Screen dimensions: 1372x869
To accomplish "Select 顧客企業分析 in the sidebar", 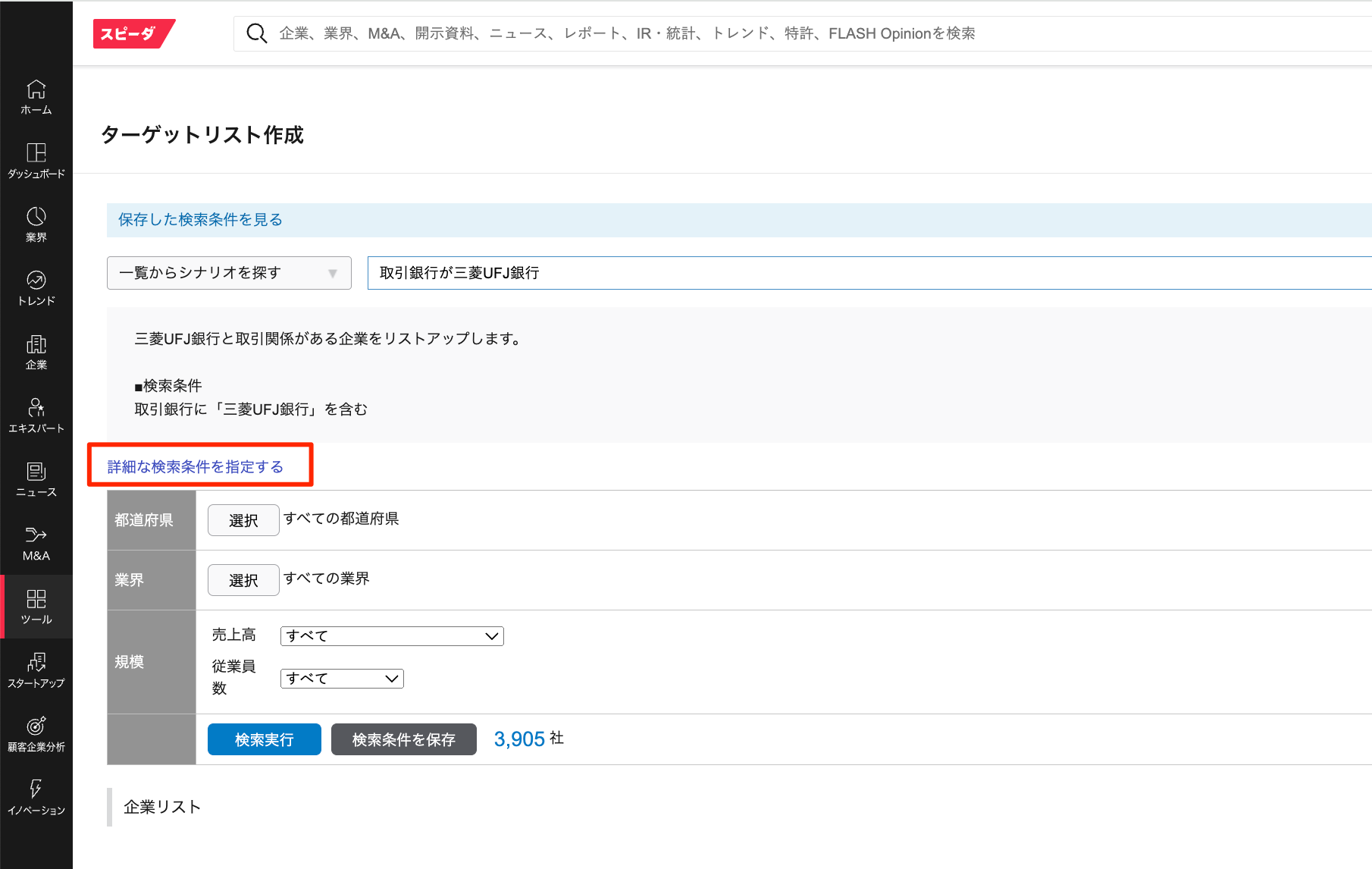I will coord(36,734).
